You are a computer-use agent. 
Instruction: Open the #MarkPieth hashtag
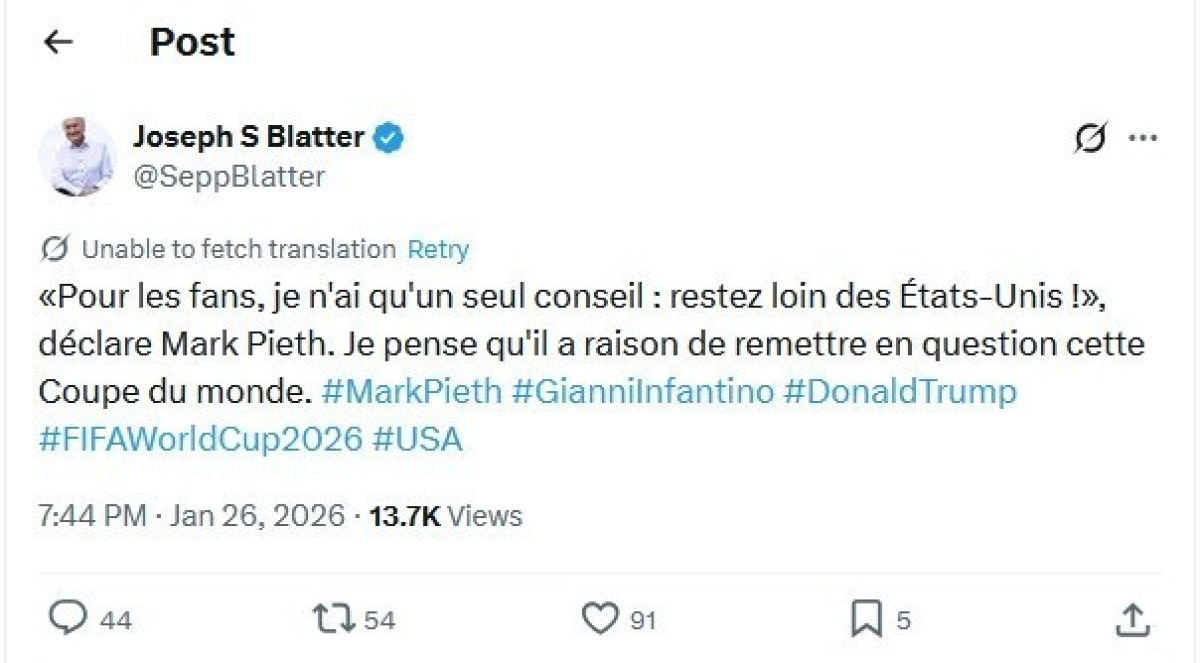click(412, 391)
